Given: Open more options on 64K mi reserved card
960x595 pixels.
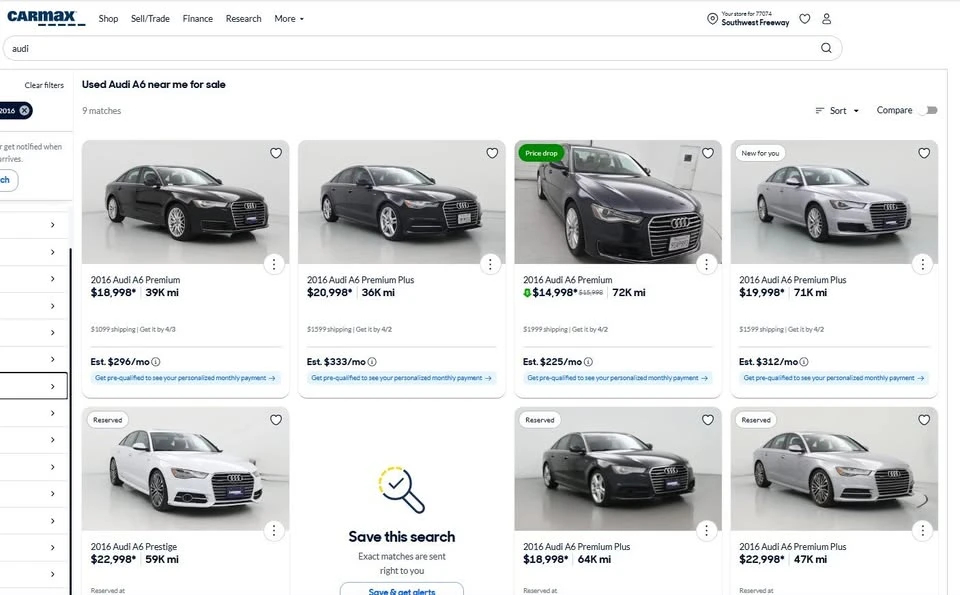Looking at the screenshot, I should coord(706,531).
